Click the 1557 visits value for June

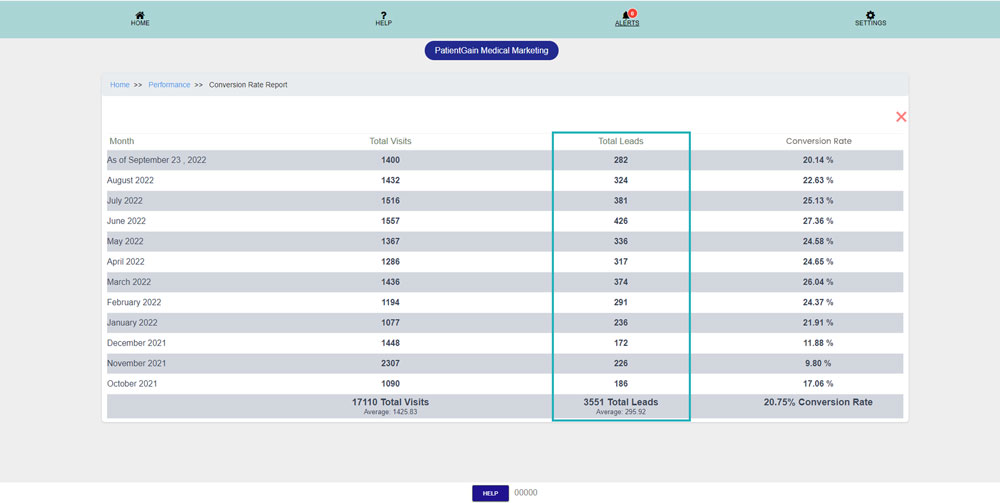(390, 221)
